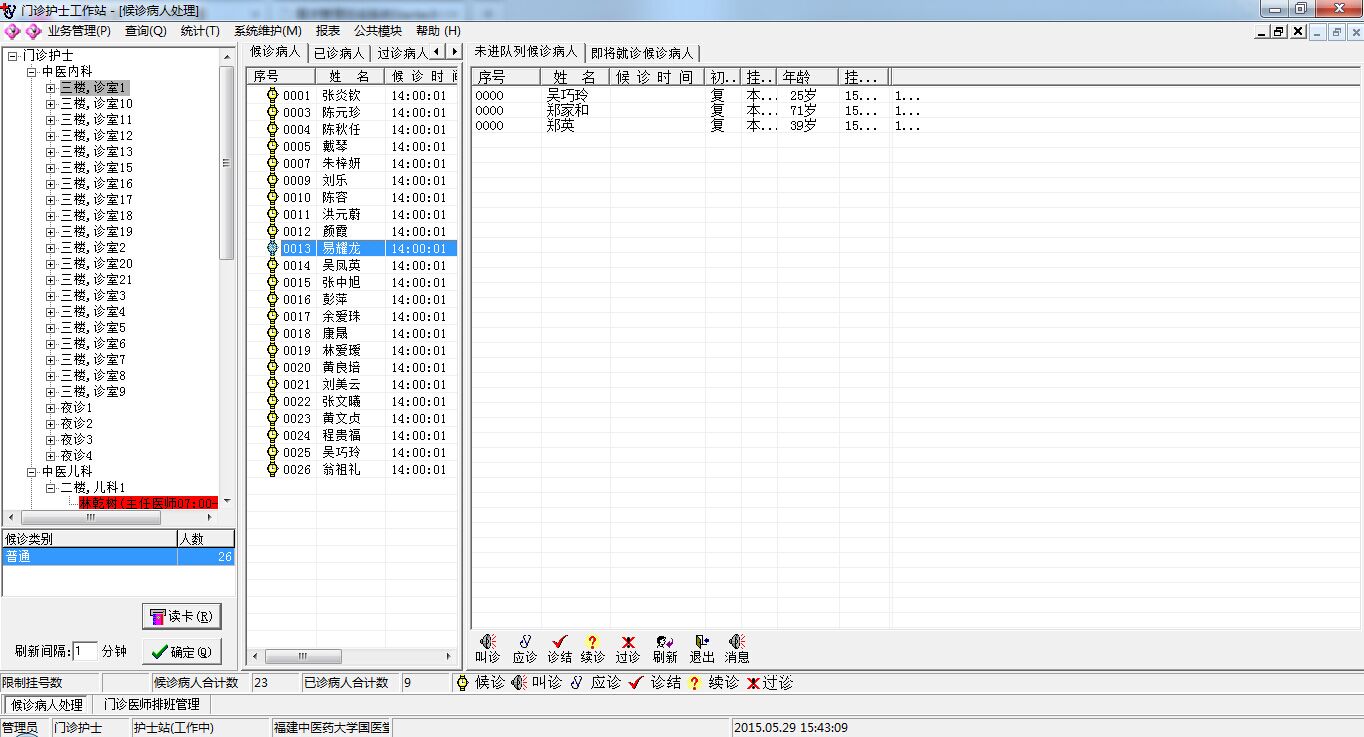Collapse the 二楼, 儿科1 tree node
The image size is (1364, 737).
(50, 488)
